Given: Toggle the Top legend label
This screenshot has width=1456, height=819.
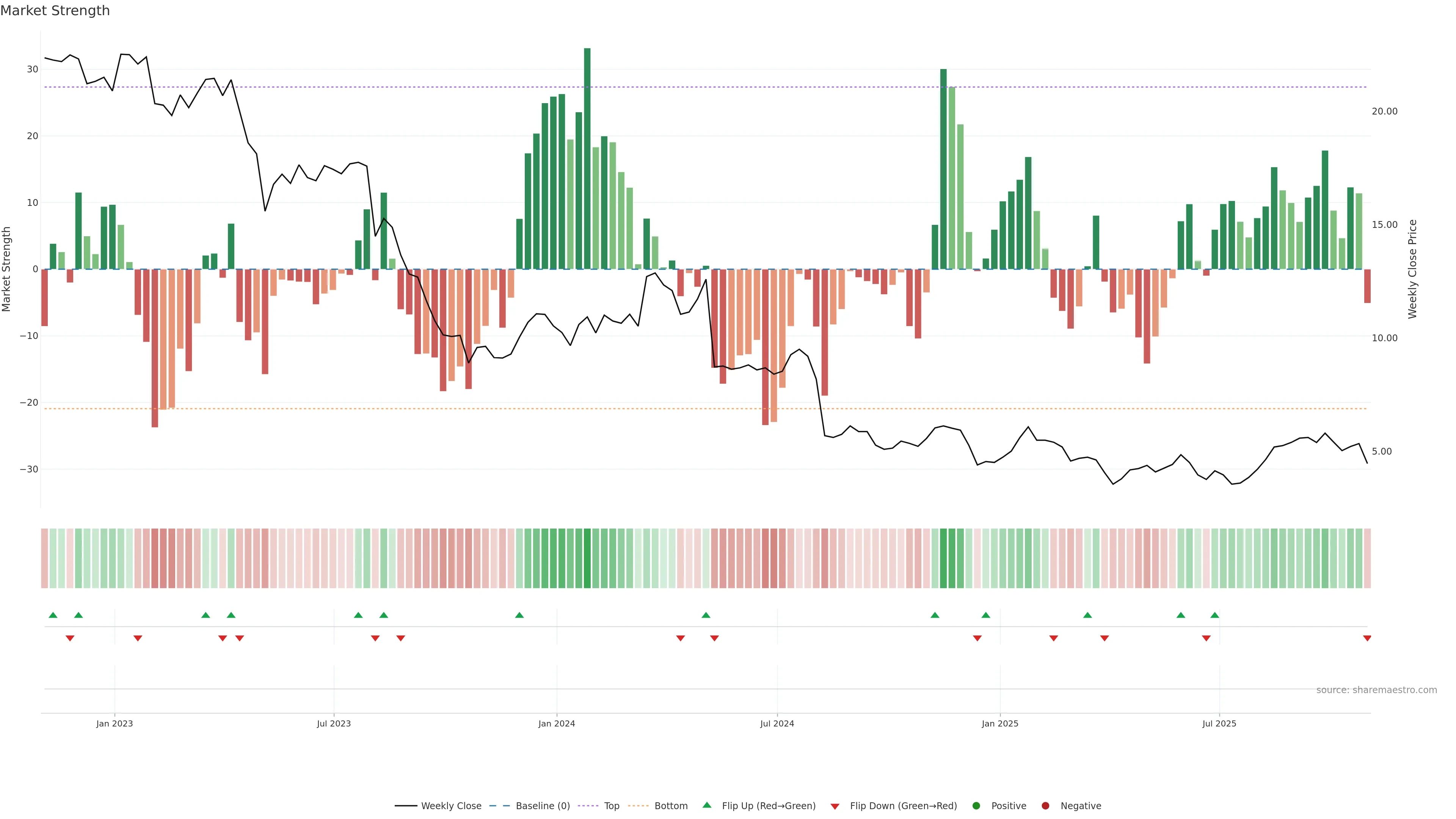Looking at the screenshot, I should tap(612, 805).
